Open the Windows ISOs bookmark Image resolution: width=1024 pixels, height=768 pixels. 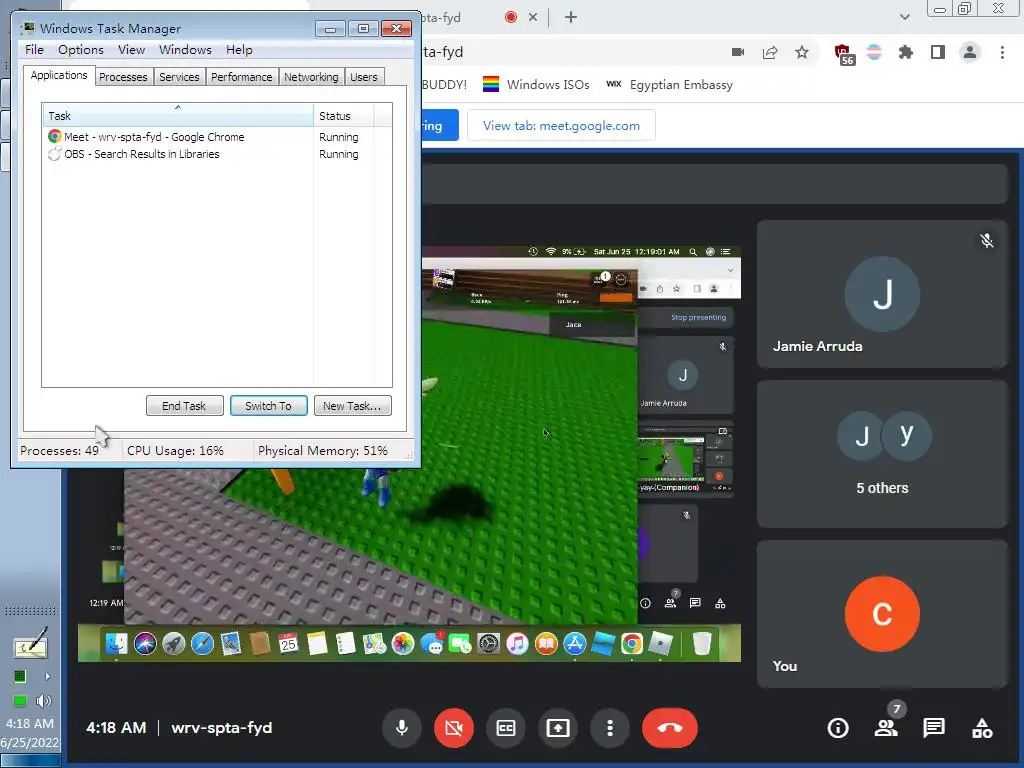tap(536, 84)
